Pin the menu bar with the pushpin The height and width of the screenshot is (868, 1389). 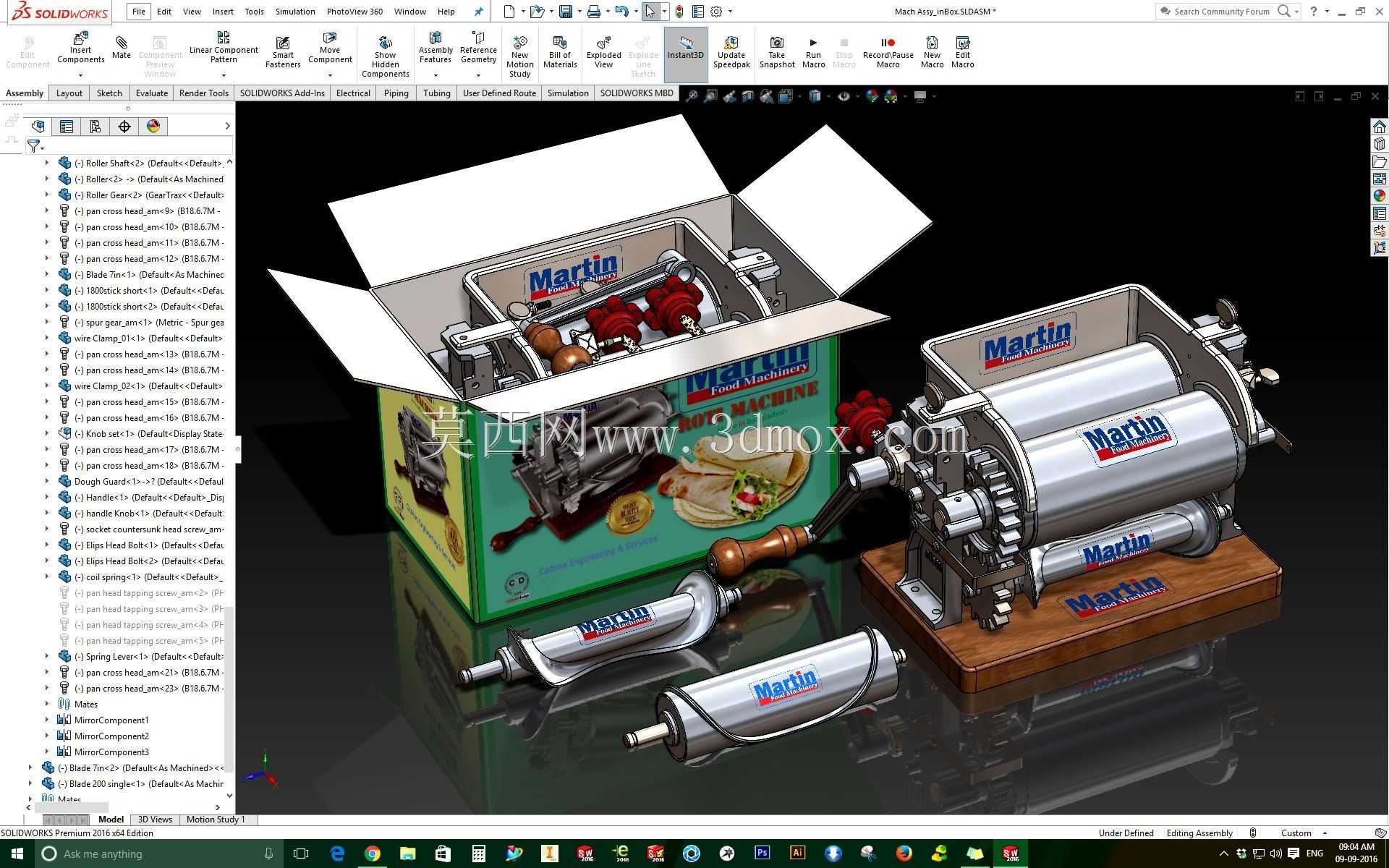click(x=478, y=12)
